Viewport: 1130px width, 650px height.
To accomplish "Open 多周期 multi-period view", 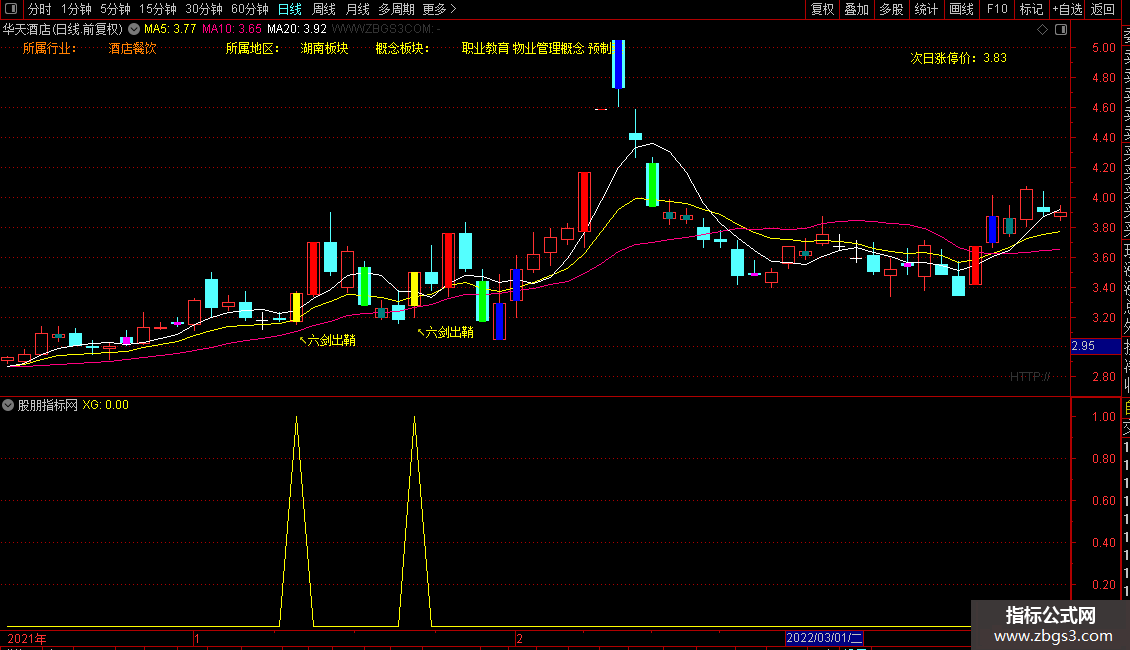I will tap(396, 9).
